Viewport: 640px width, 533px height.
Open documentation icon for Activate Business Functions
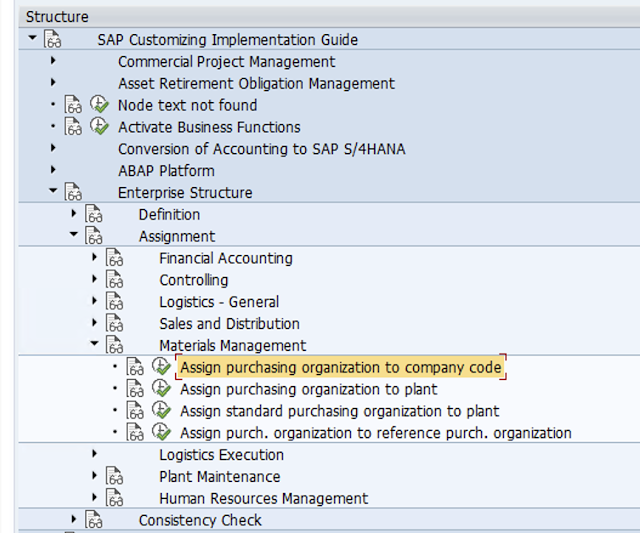73,127
